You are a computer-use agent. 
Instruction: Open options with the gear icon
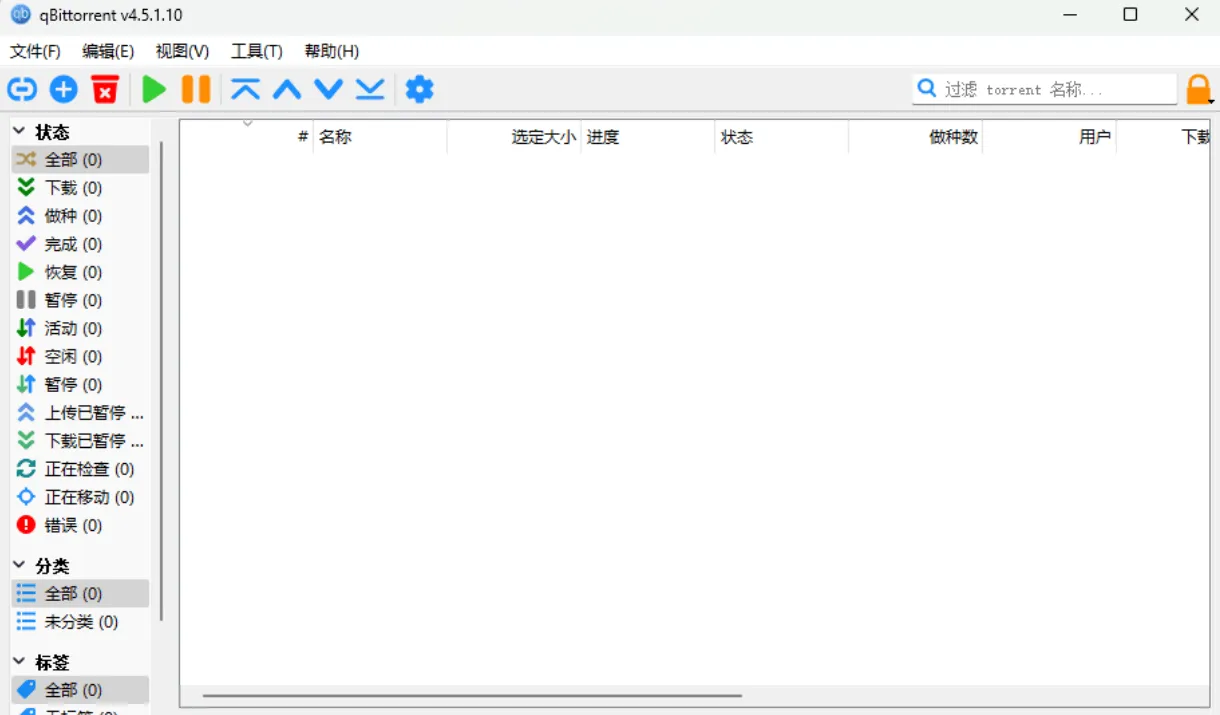(x=419, y=89)
